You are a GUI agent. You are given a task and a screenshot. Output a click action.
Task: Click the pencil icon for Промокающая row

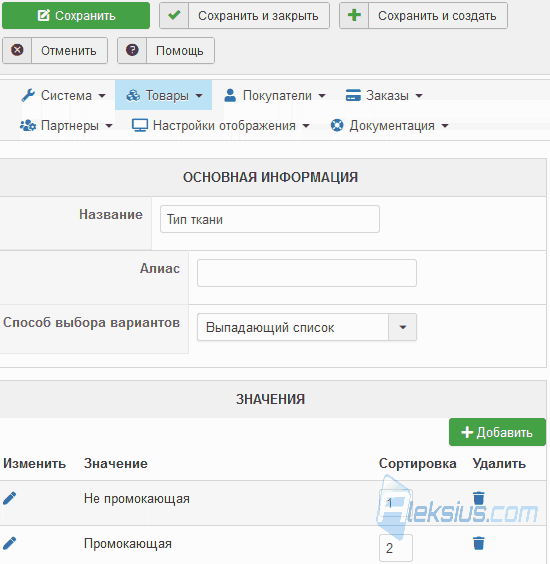[10, 543]
